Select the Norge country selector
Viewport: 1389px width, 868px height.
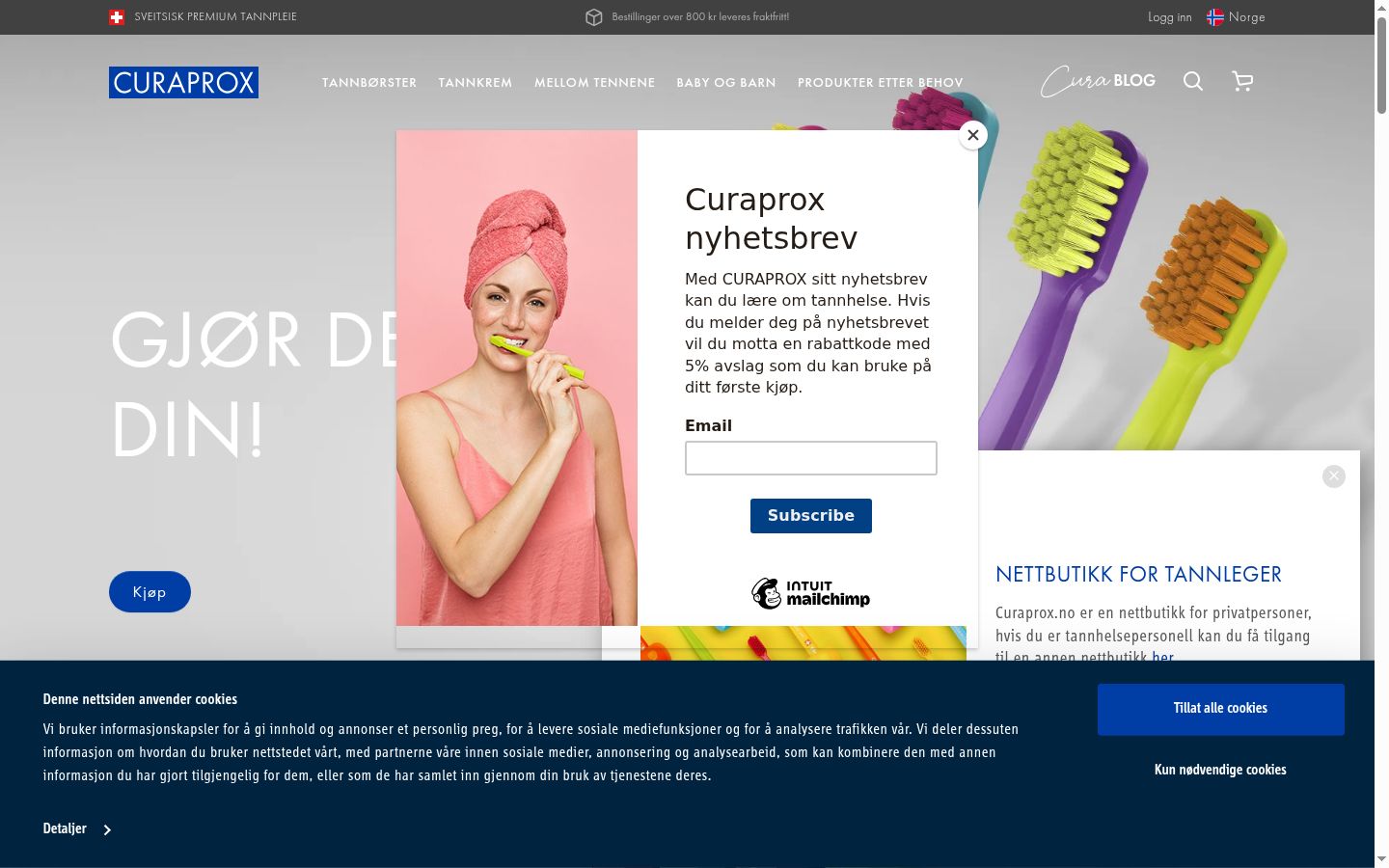(1236, 17)
